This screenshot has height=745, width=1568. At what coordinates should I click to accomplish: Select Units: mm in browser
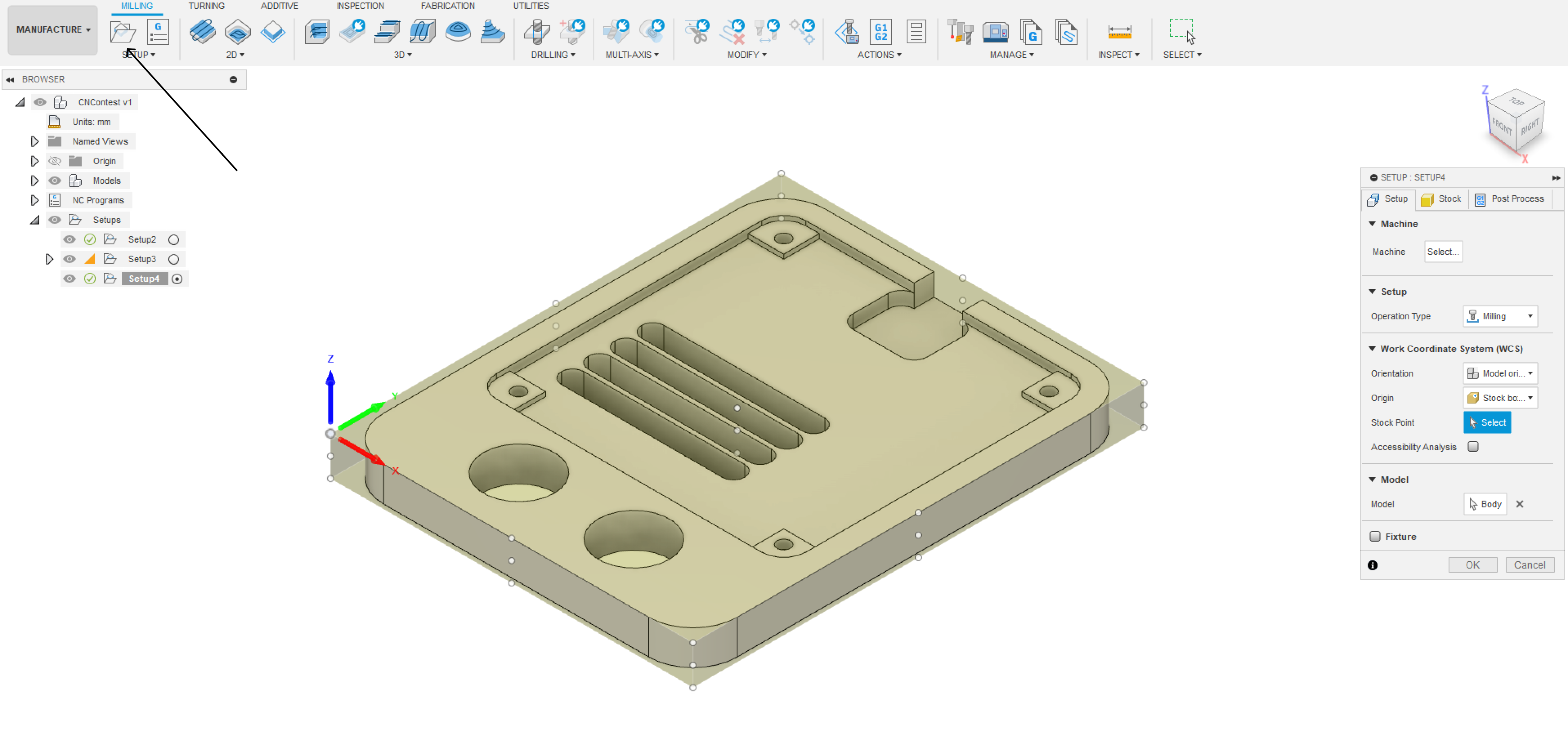(91, 122)
